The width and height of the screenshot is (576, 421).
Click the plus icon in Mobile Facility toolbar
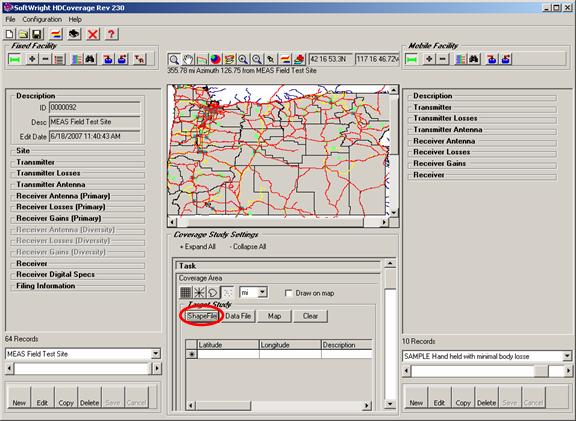429,59
